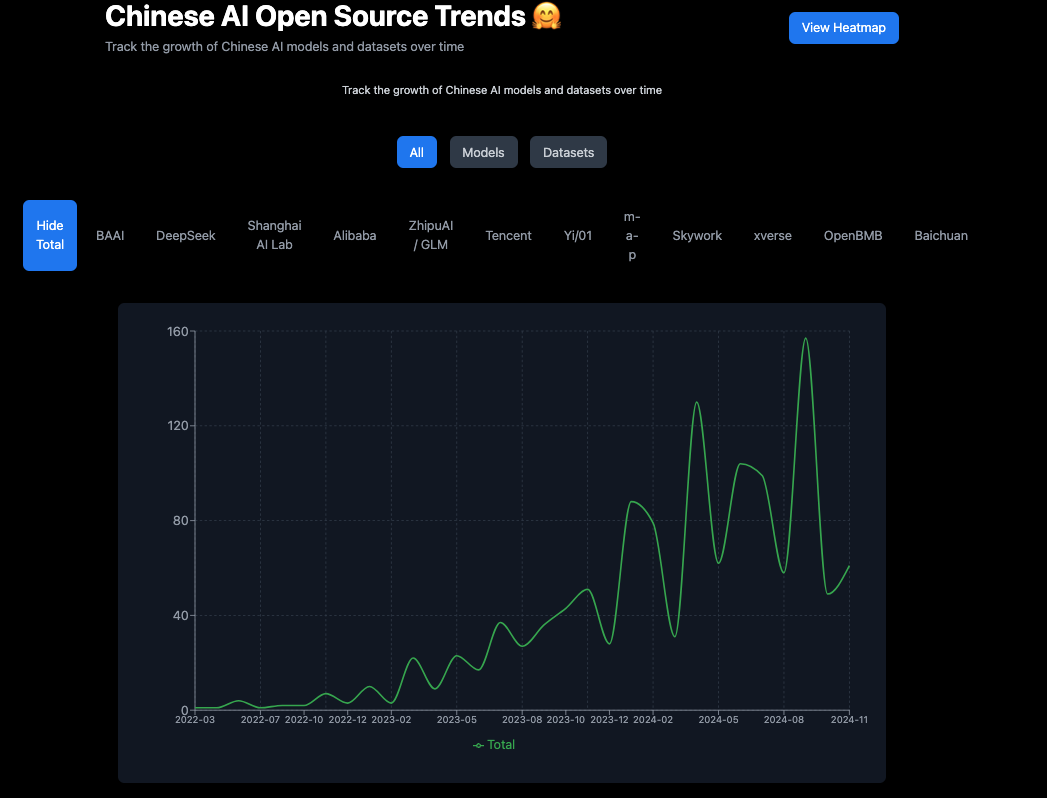Toggle the BAAI organization series

(110, 236)
